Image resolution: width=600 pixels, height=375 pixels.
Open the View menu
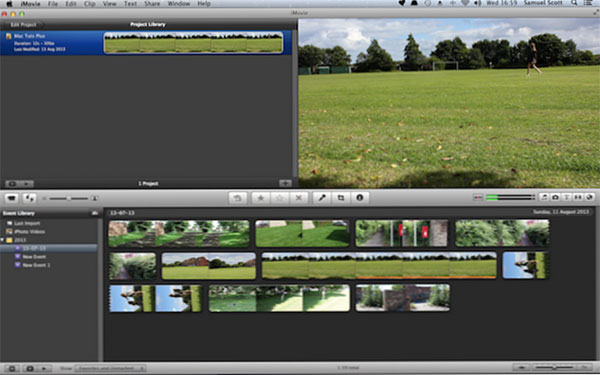pyautogui.click(x=109, y=4)
